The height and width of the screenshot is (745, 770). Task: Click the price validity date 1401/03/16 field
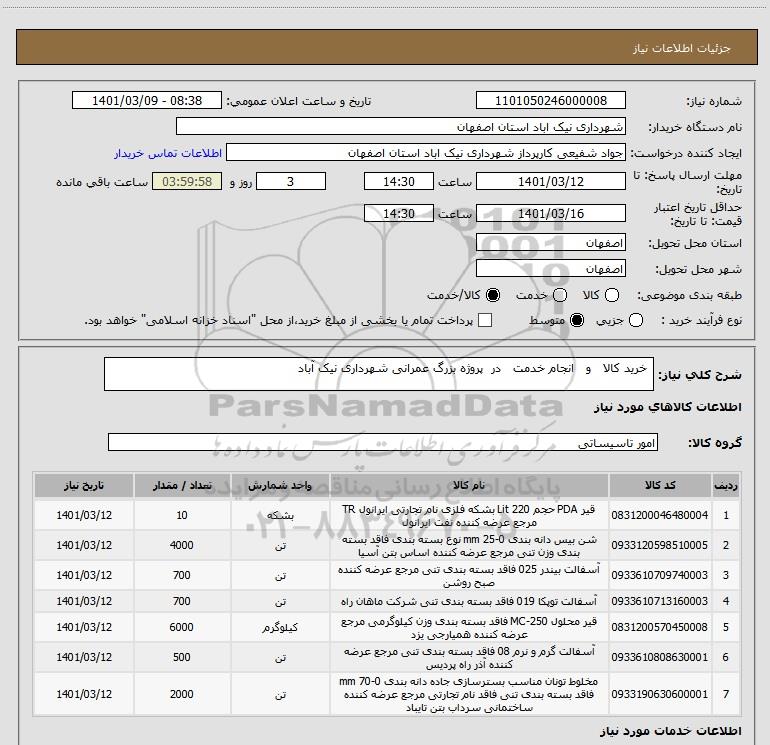pyautogui.click(x=550, y=213)
